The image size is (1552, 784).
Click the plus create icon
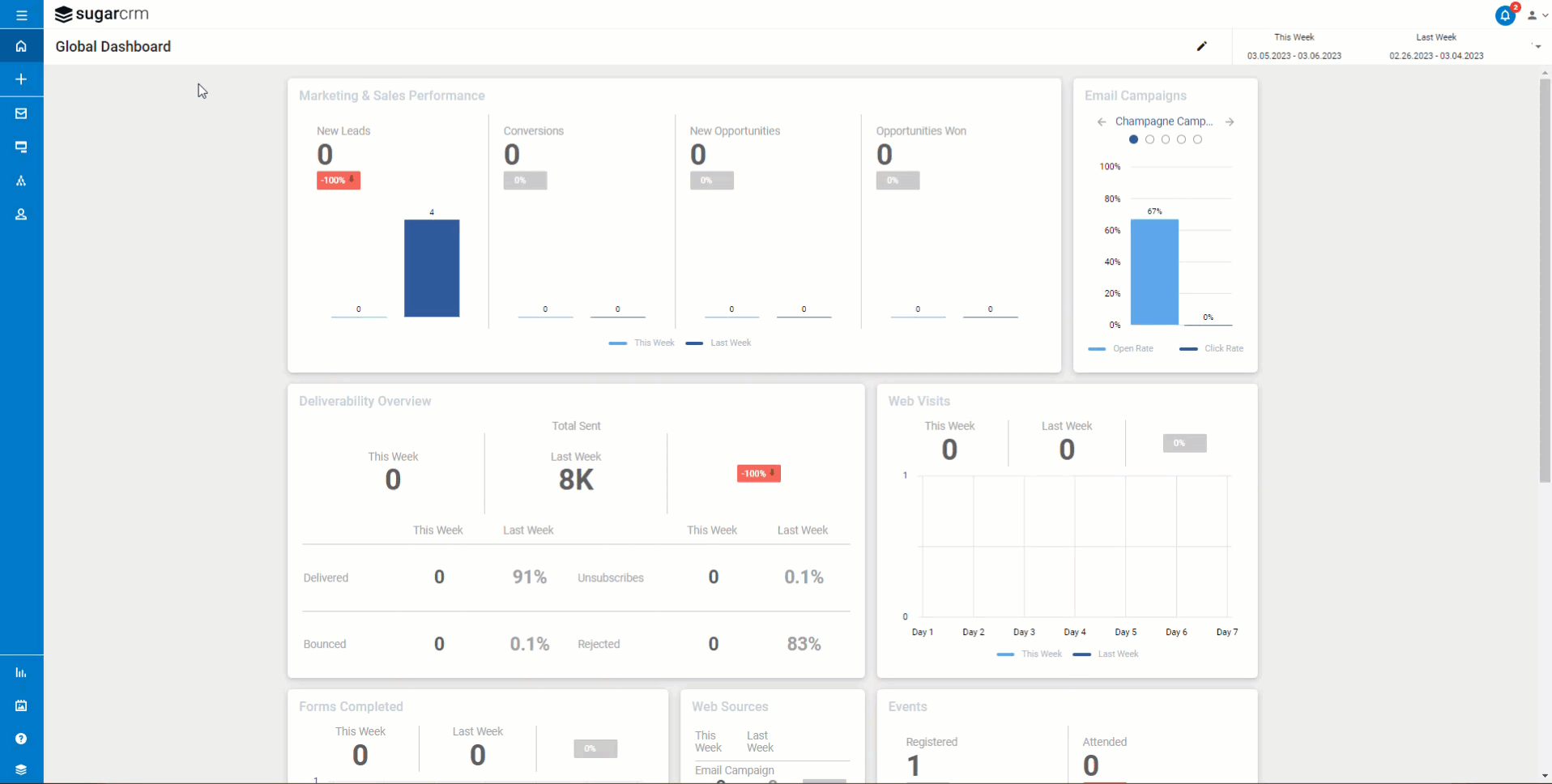pos(21,79)
